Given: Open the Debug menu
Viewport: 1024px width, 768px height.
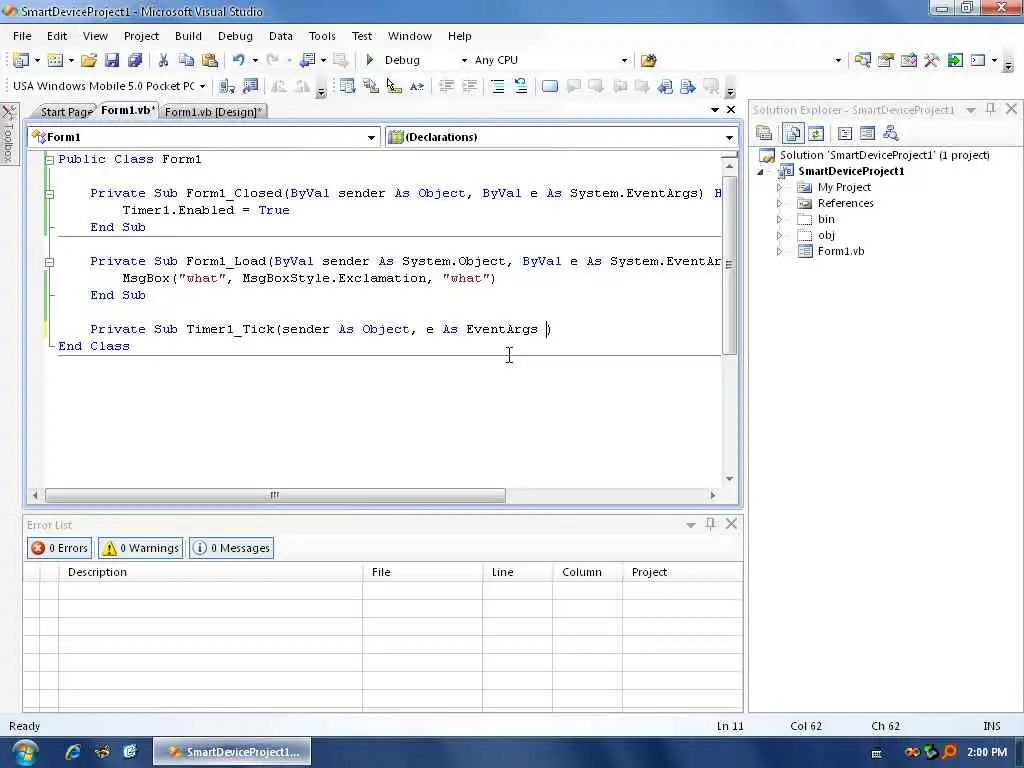Looking at the screenshot, I should [235, 36].
